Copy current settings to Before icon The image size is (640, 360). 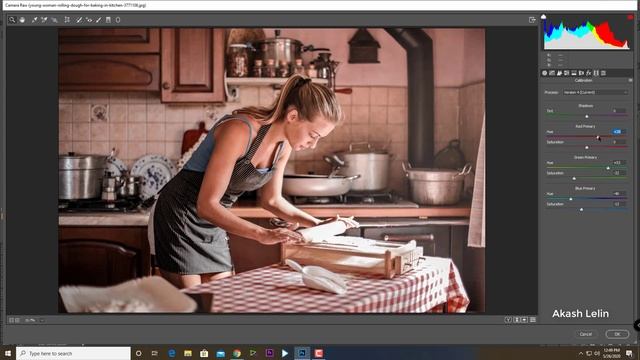(524, 320)
